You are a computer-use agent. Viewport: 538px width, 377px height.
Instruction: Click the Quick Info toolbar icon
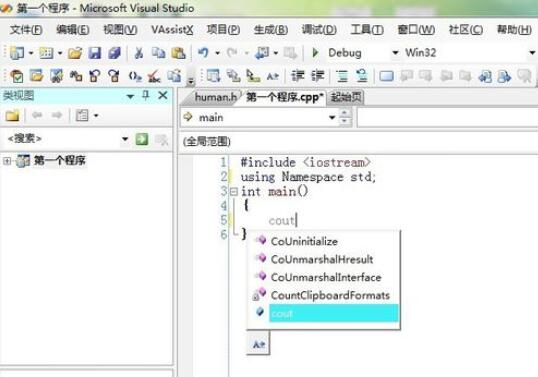pyautogui.click(x=253, y=76)
